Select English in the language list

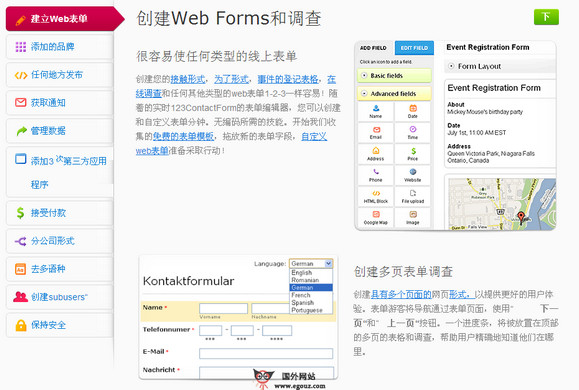point(311,272)
